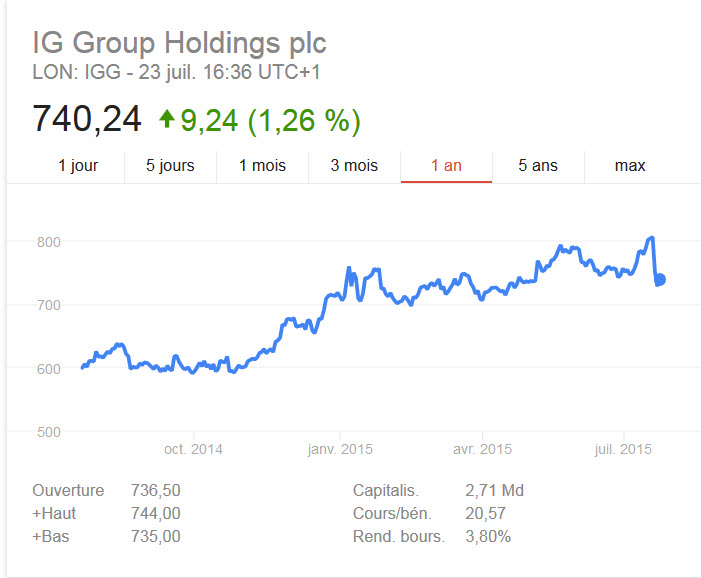
Task: Click the Ouverture value 736,50
Action: tap(155, 490)
